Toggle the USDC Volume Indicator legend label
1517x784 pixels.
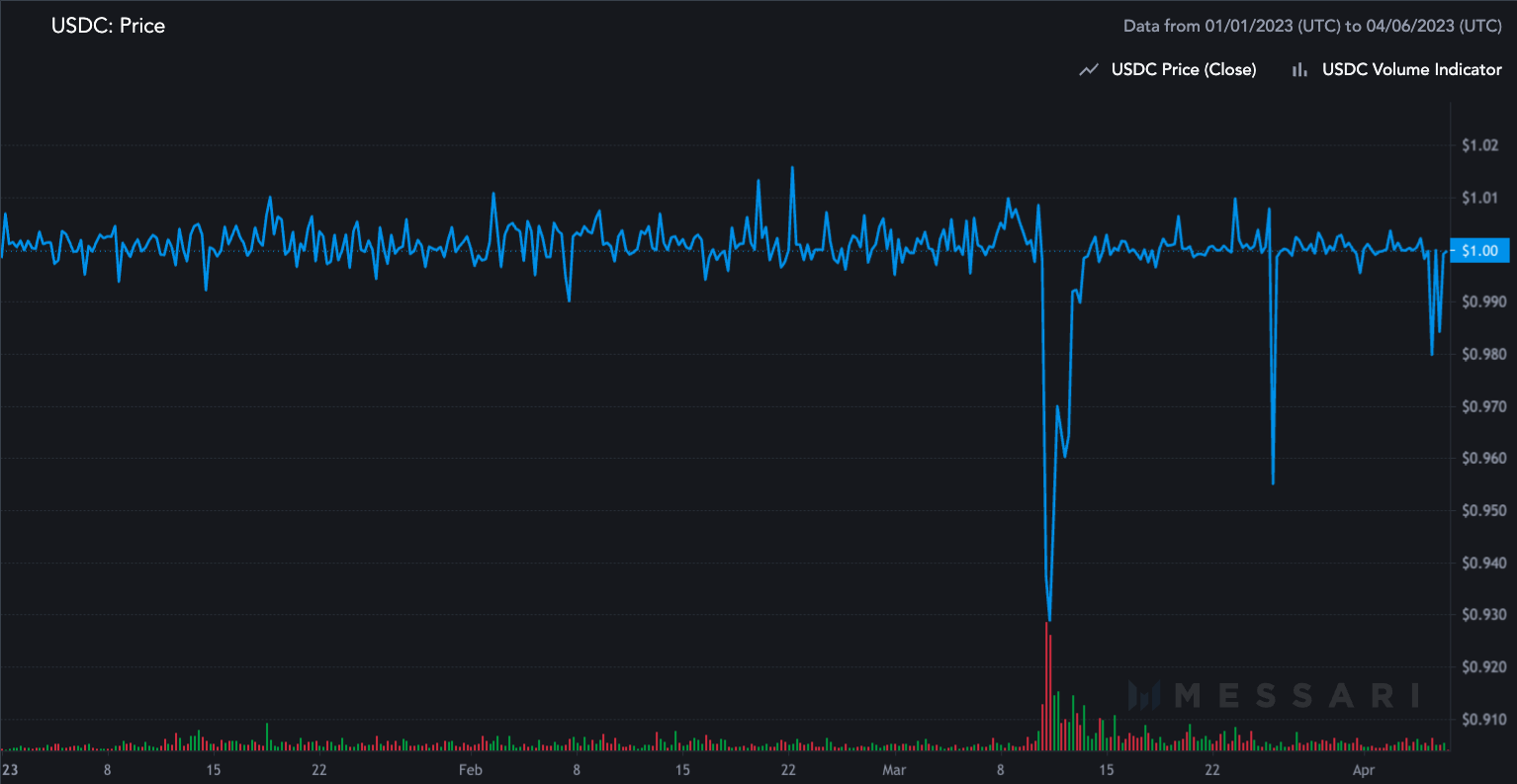(1412, 69)
